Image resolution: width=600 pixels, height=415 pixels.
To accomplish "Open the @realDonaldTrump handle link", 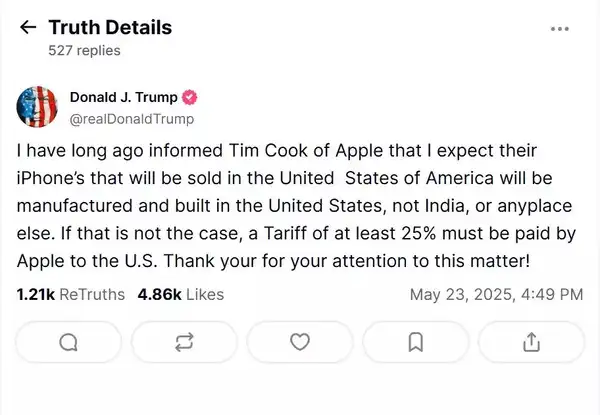I will 132,119.
